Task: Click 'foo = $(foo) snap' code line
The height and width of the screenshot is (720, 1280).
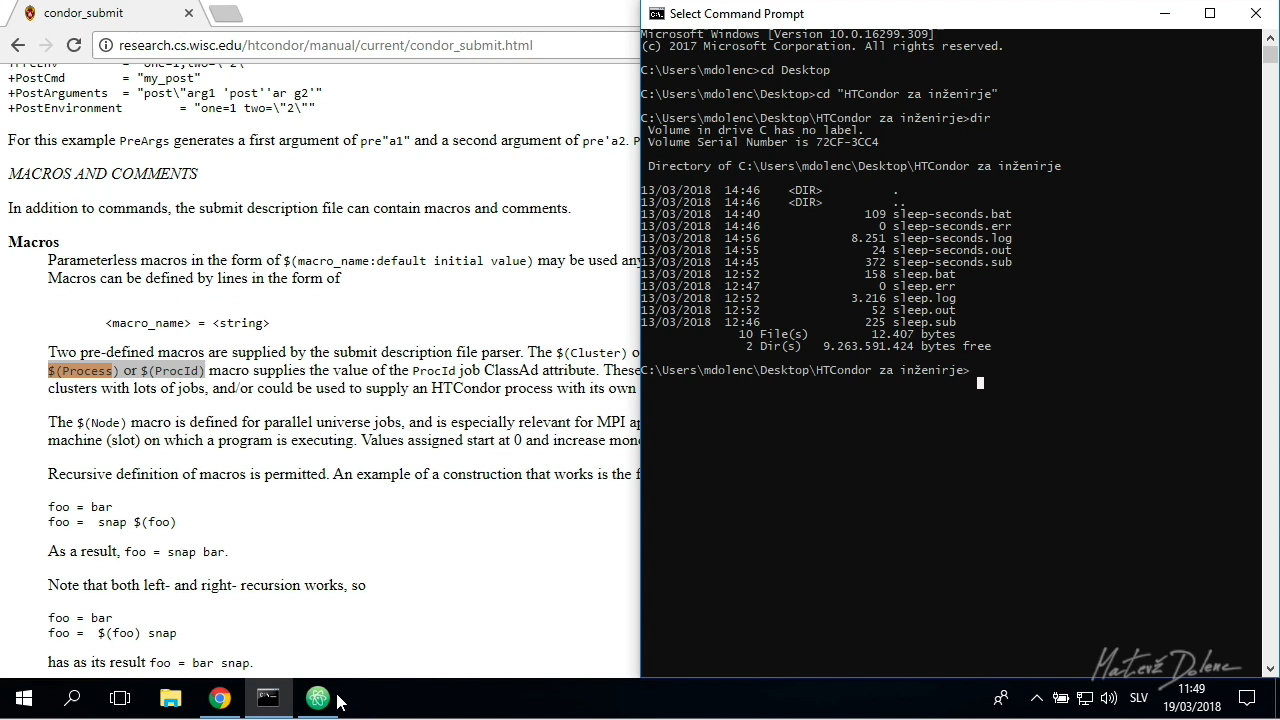Action: tap(112, 633)
